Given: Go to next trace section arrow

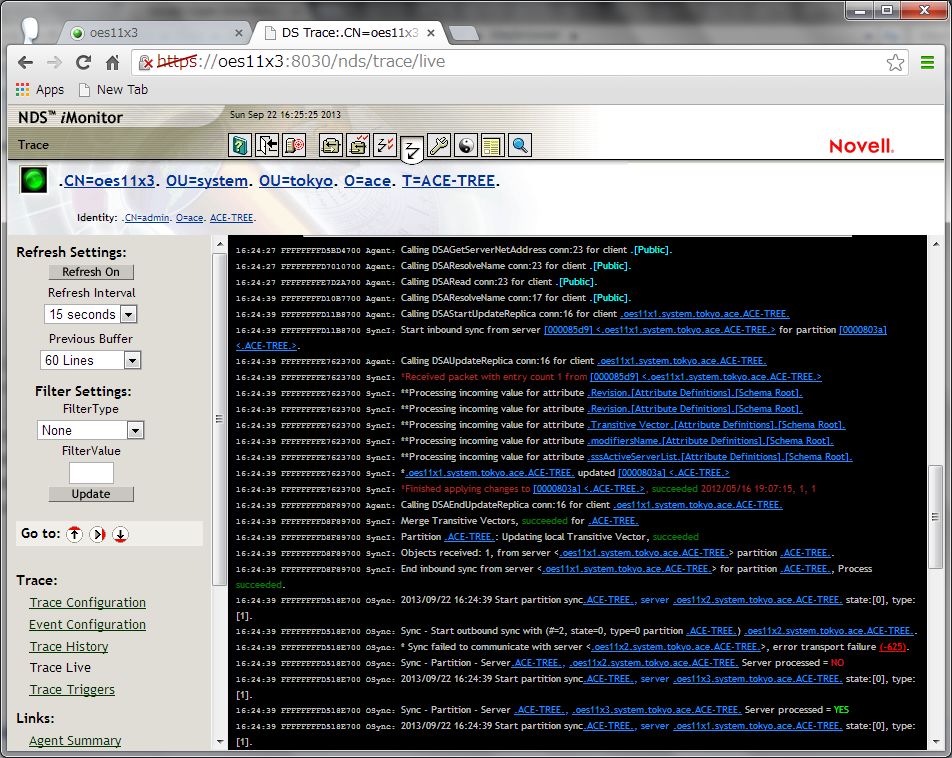Looking at the screenshot, I should tap(97, 534).
